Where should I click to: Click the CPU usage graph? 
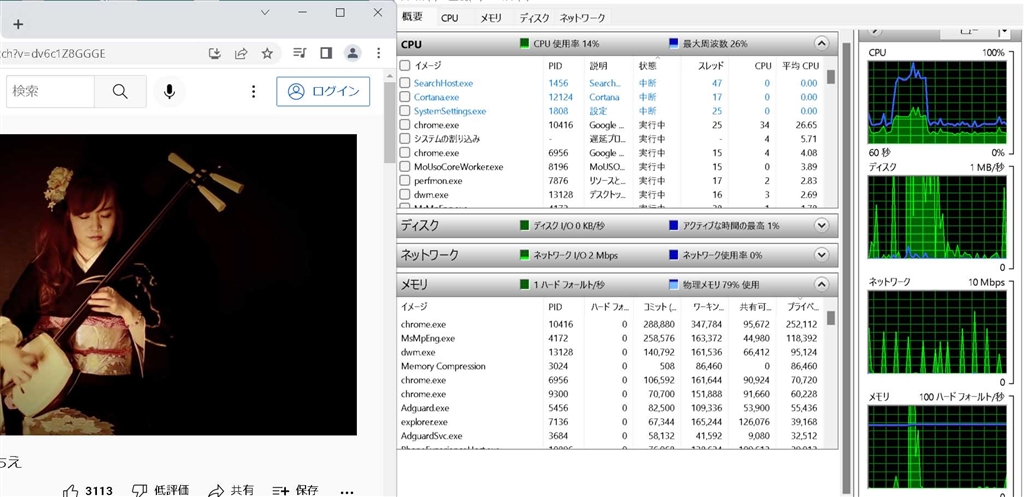click(x=936, y=103)
